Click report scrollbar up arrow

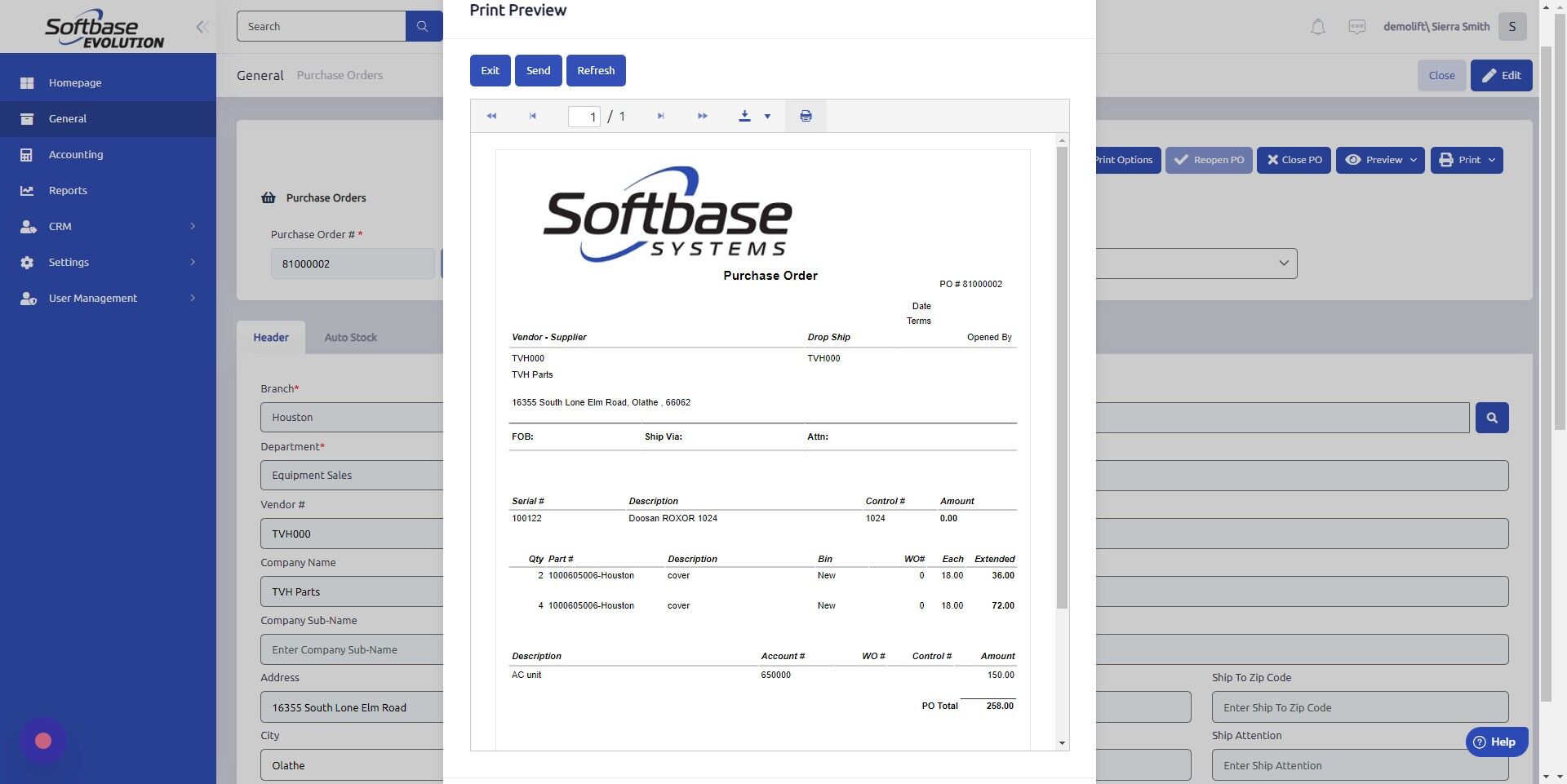(1062, 140)
